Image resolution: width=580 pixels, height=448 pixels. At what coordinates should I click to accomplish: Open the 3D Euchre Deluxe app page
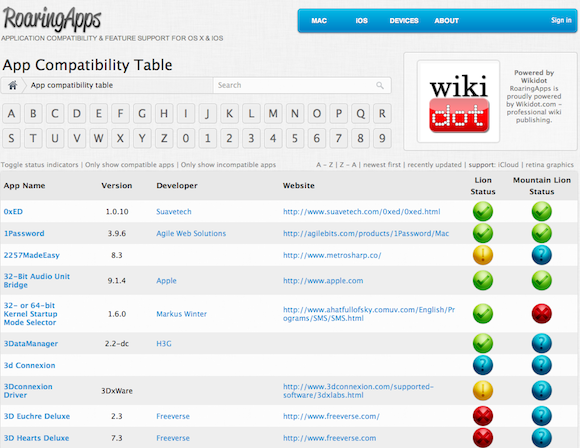[37, 416]
